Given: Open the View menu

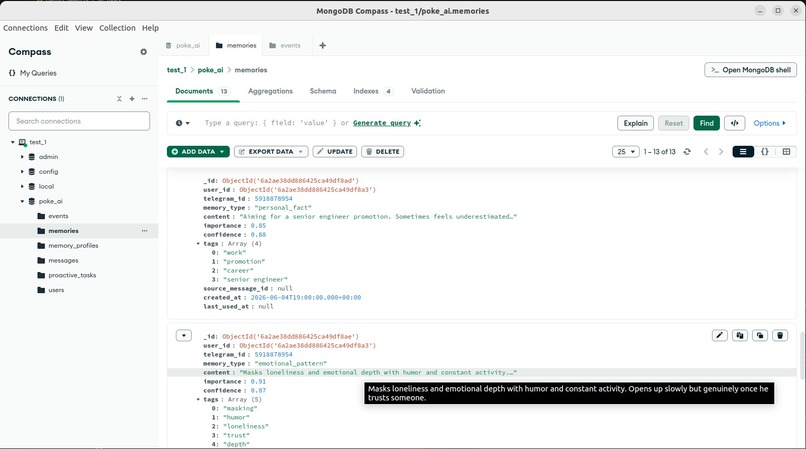Looking at the screenshot, I should coord(84,28).
